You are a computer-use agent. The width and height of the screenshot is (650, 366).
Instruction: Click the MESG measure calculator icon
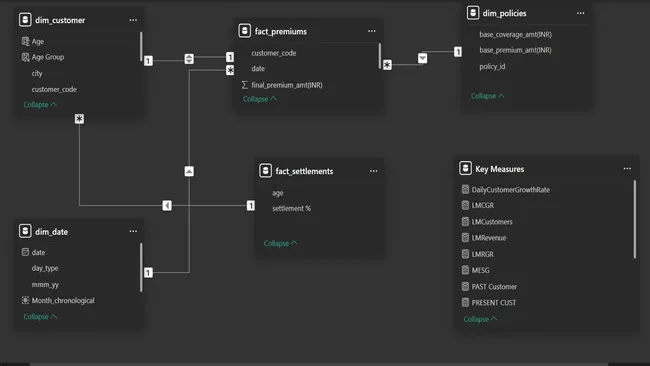[x=465, y=270]
